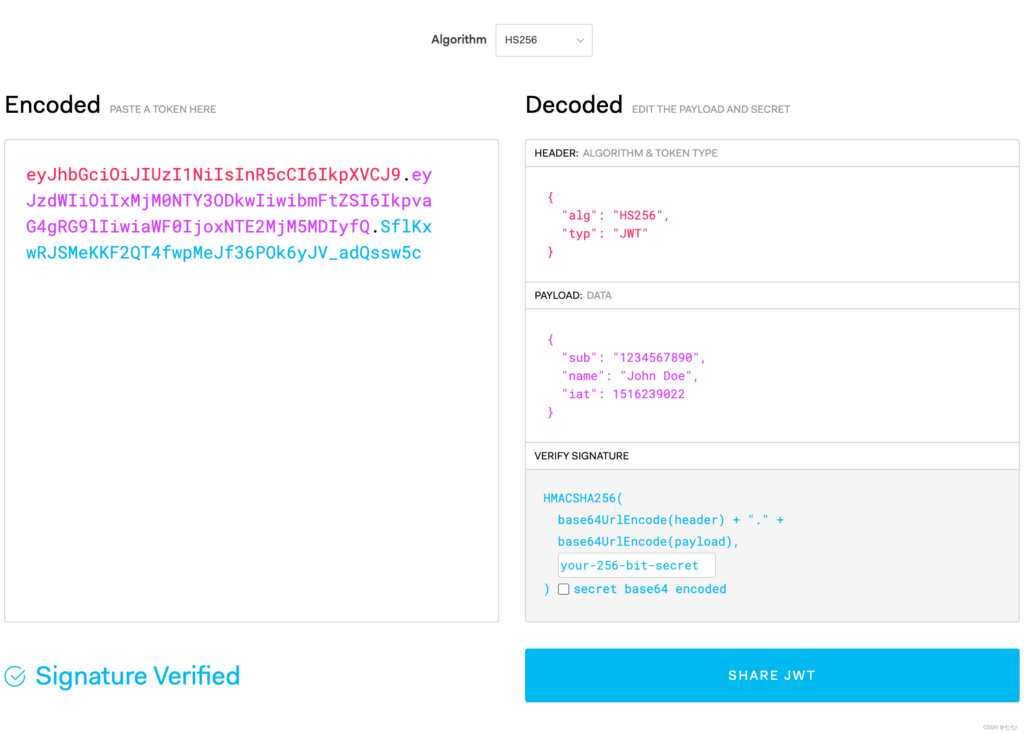Click the PAYLOAD: DATA section label
Screen dimensions: 1024x734
tap(573, 295)
